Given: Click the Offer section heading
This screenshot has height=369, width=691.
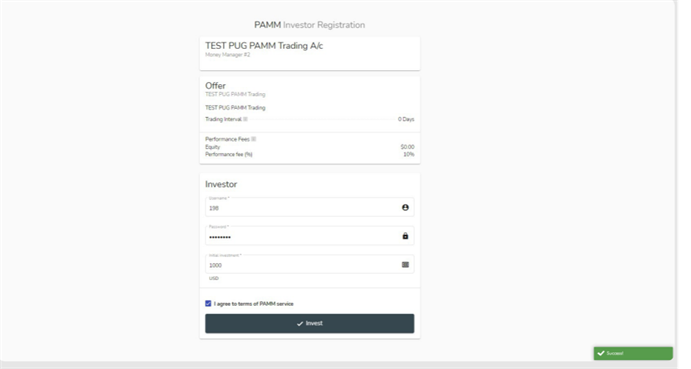Looking at the screenshot, I should (215, 86).
